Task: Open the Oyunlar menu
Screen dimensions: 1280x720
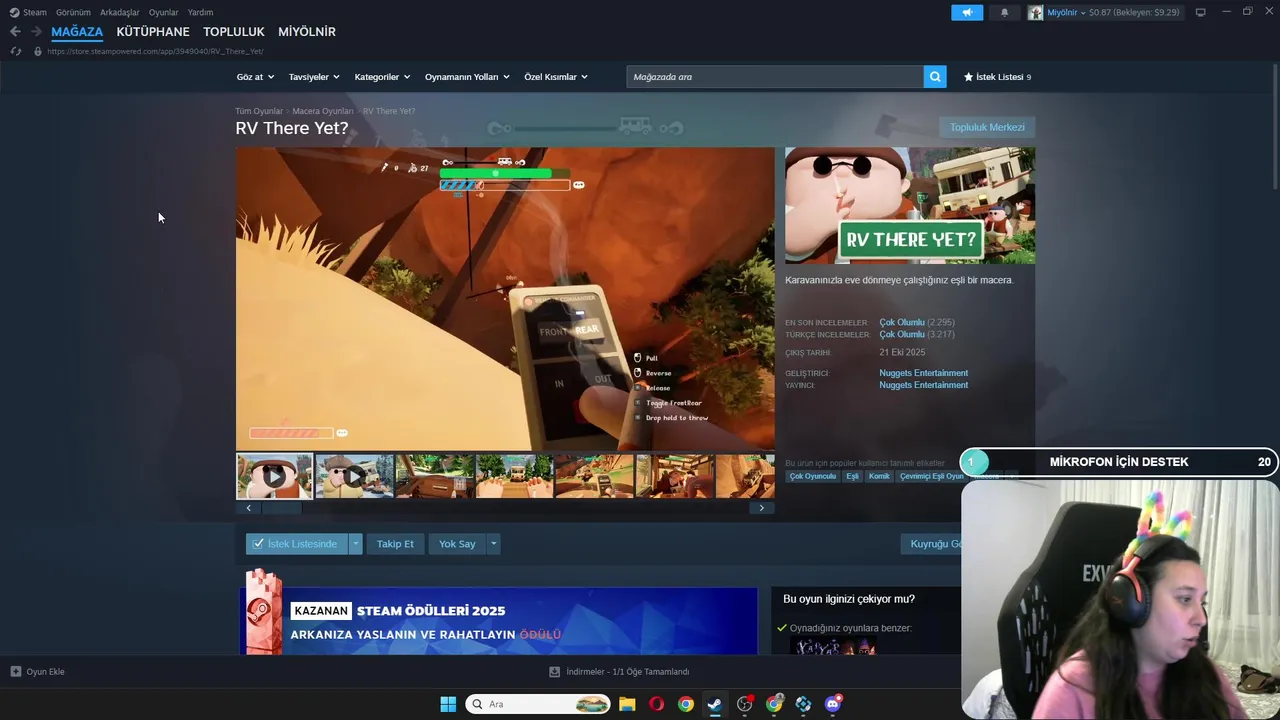Action: pos(164,13)
